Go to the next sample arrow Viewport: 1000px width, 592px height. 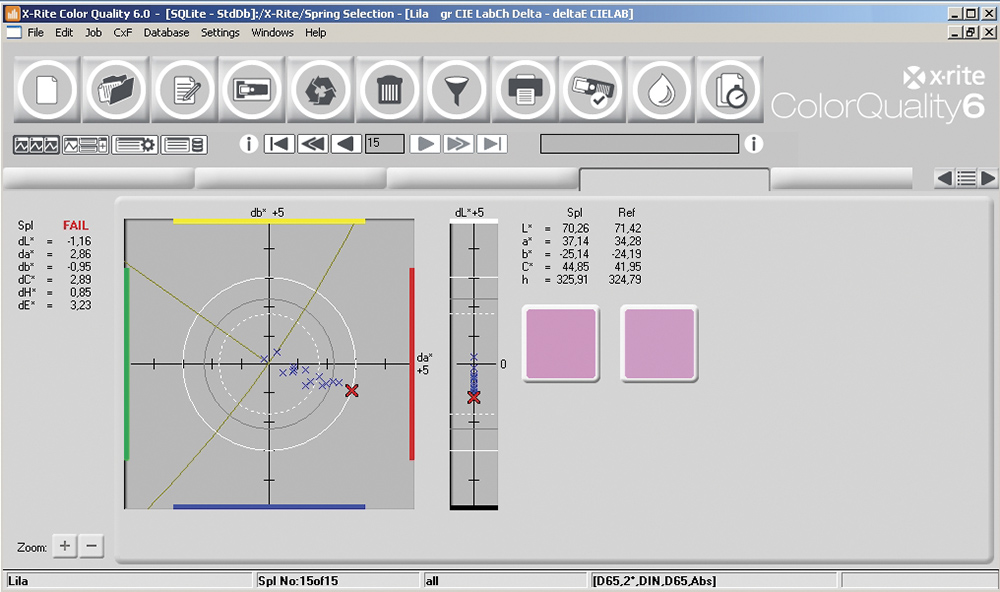pos(424,144)
